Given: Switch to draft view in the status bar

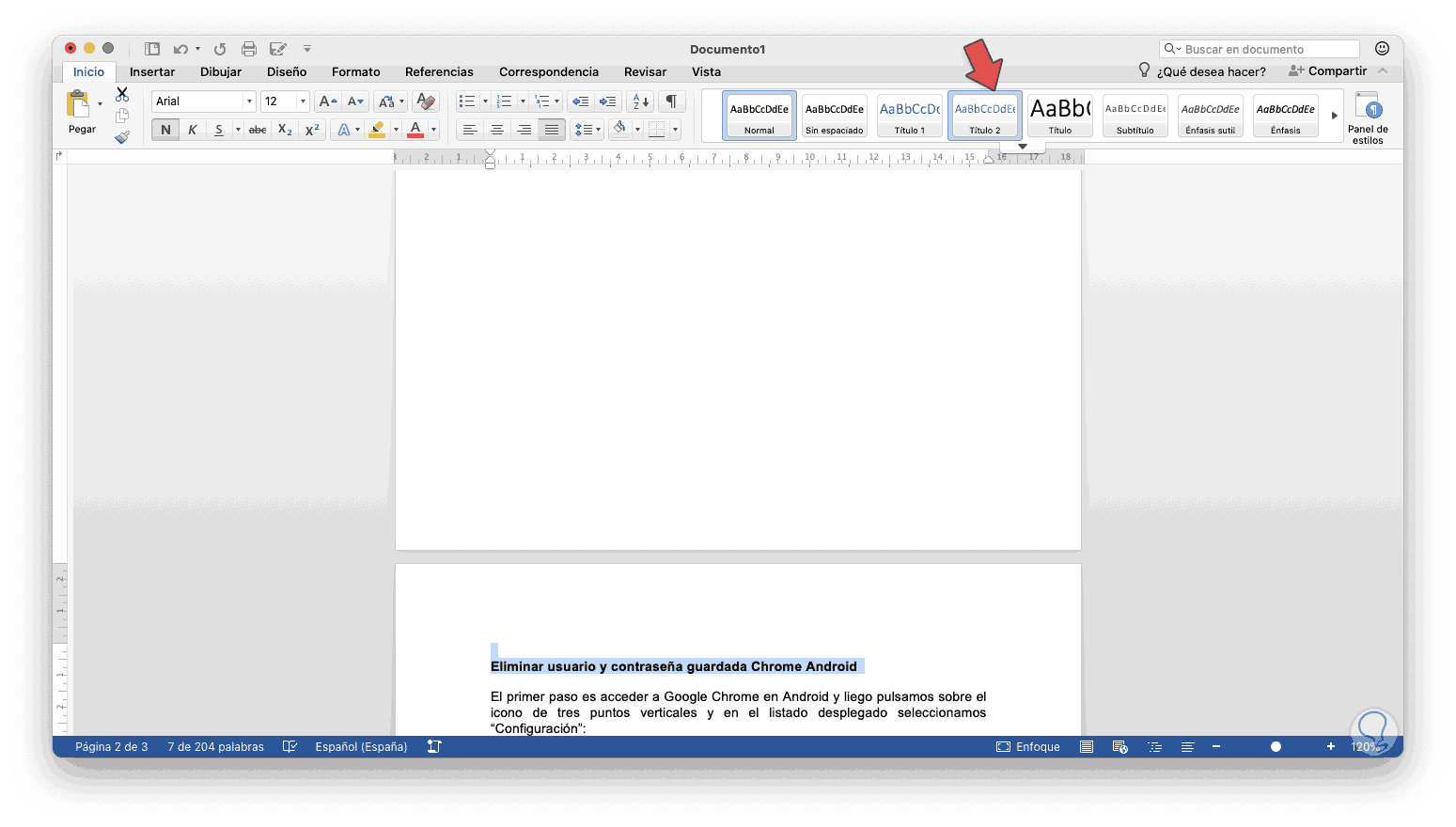Looking at the screenshot, I should 1188,747.
